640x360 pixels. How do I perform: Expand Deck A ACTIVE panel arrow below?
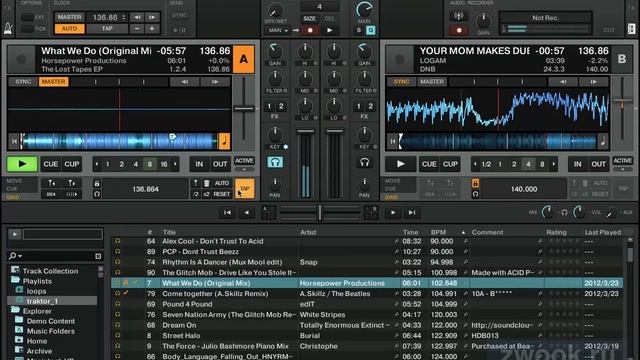(x=244, y=169)
